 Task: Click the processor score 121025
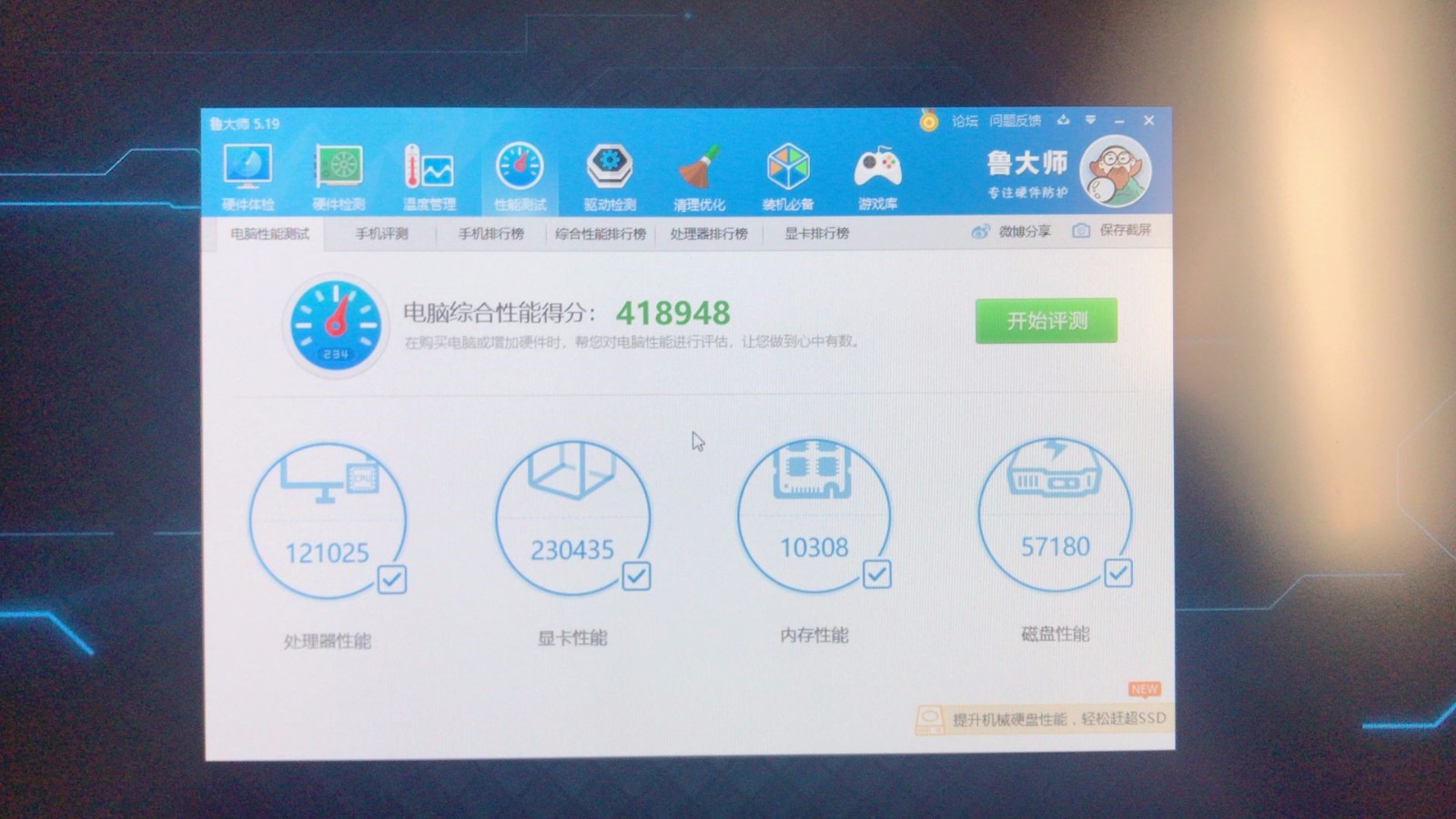coord(327,553)
